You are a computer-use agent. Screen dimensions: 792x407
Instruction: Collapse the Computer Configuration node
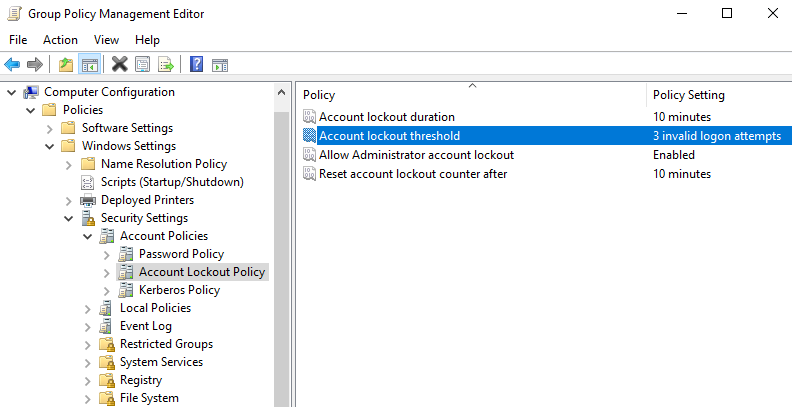[12, 92]
